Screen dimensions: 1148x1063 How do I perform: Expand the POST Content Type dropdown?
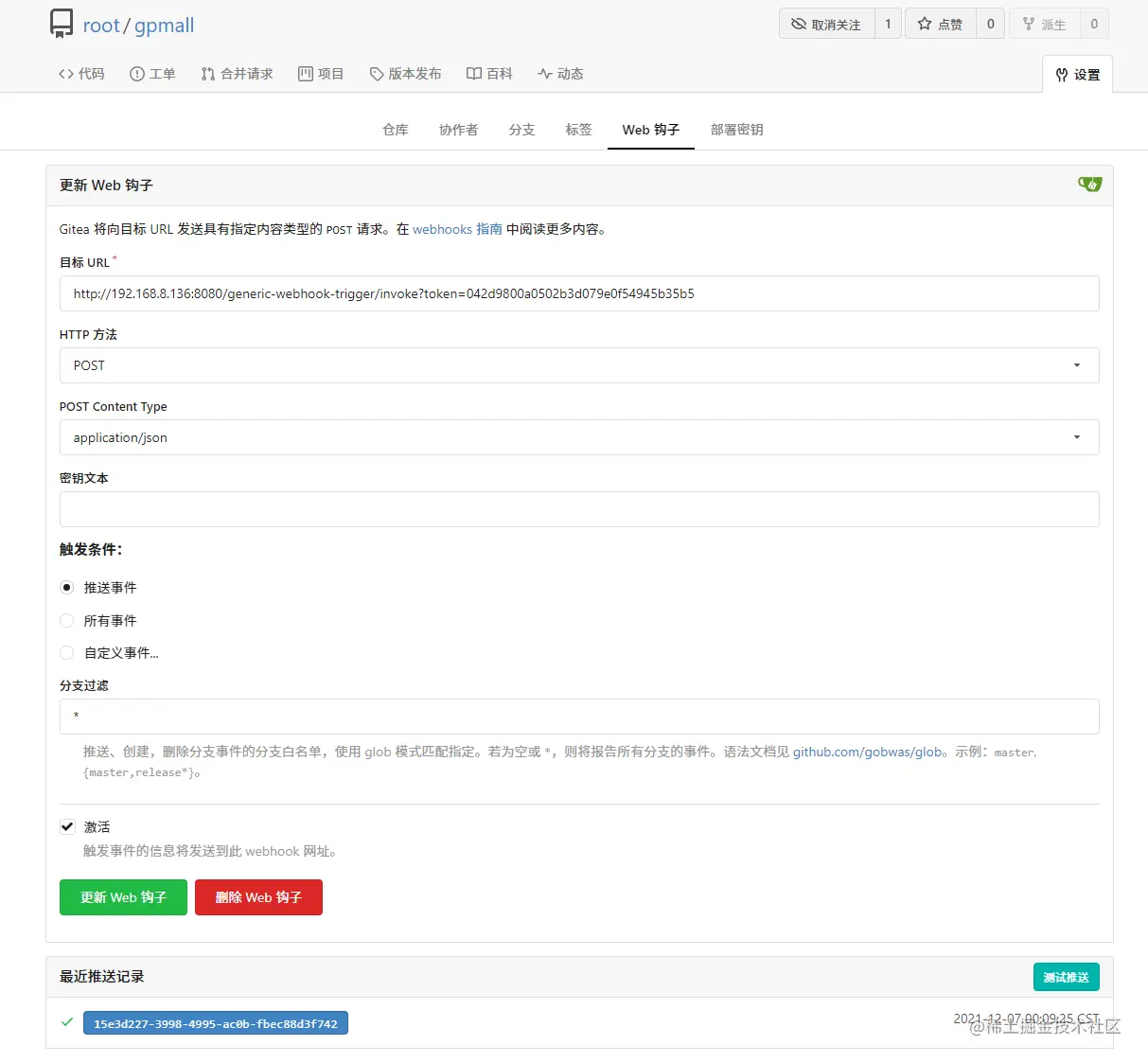click(x=579, y=437)
